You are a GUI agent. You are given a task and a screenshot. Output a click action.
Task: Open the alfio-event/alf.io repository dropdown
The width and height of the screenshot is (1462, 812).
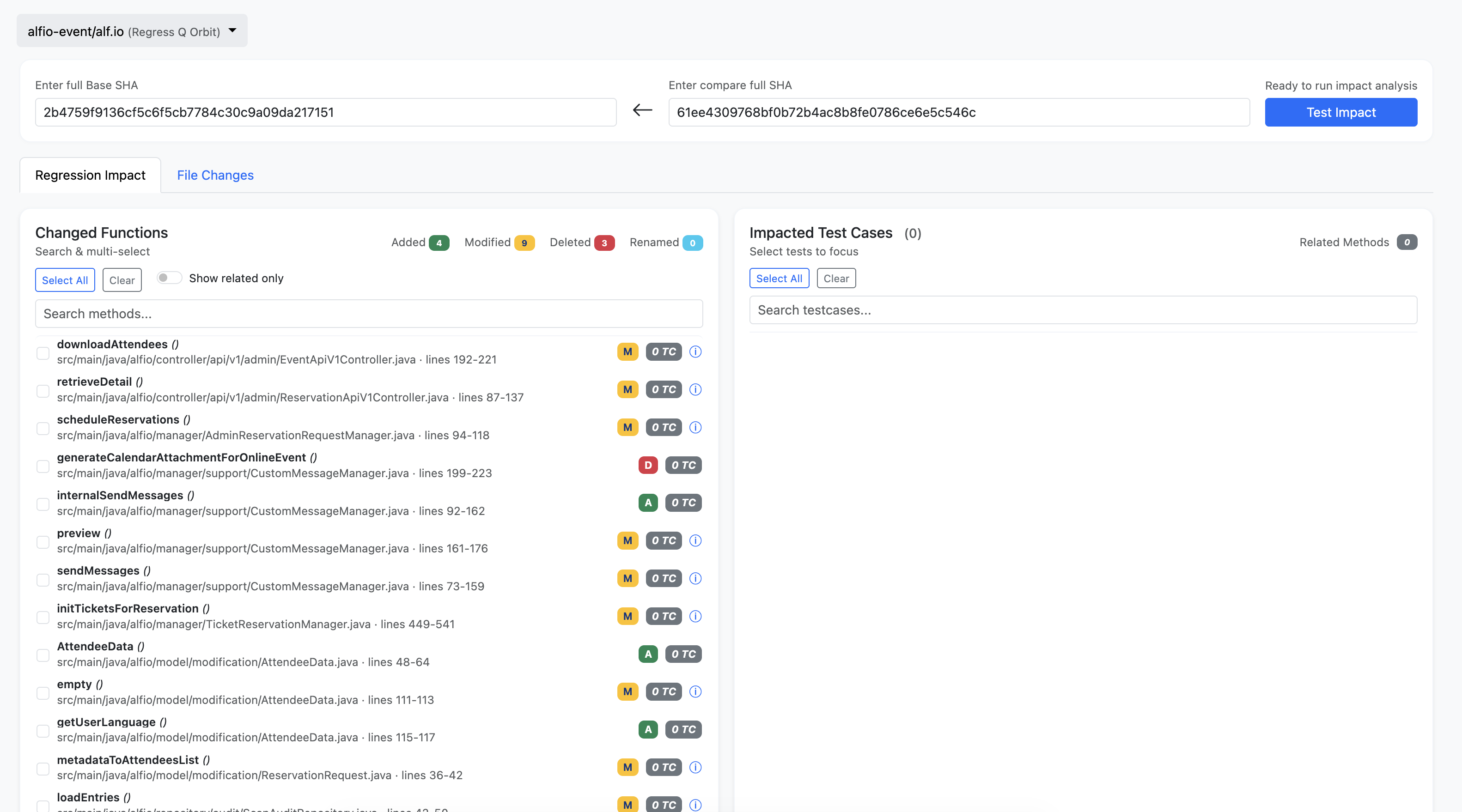pos(132,31)
